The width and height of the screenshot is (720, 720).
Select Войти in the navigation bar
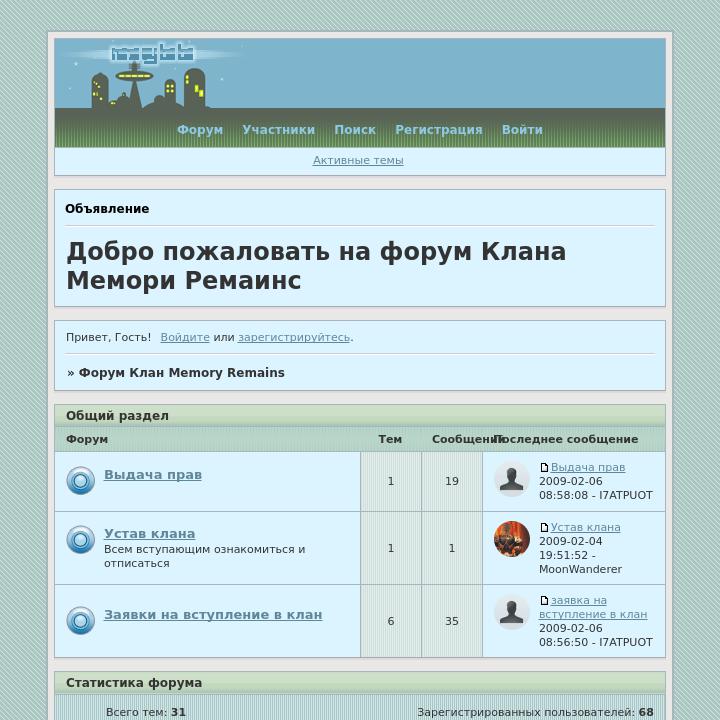click(522, 129)
